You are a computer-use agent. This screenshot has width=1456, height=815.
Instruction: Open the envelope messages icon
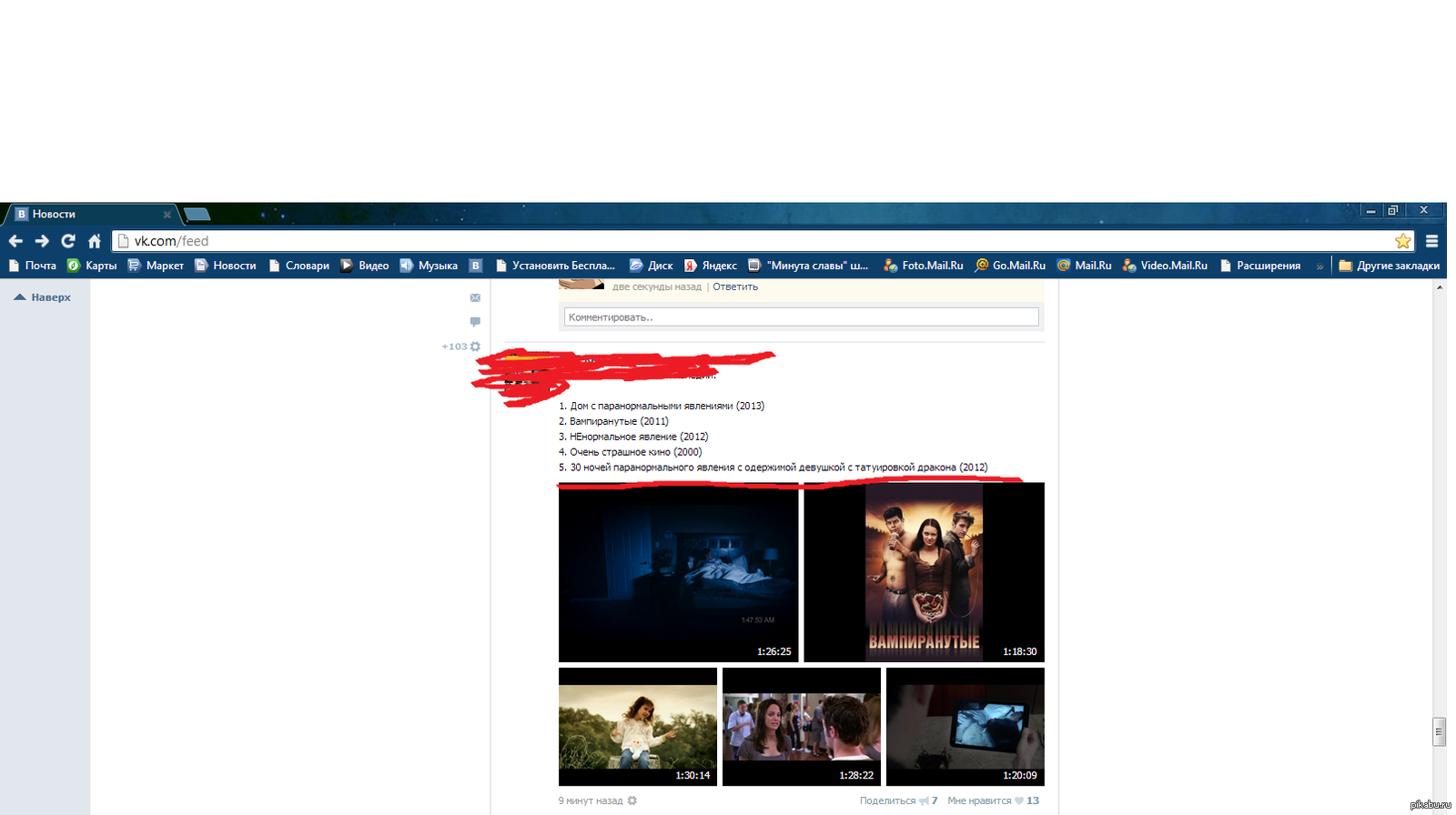(475, 297)
